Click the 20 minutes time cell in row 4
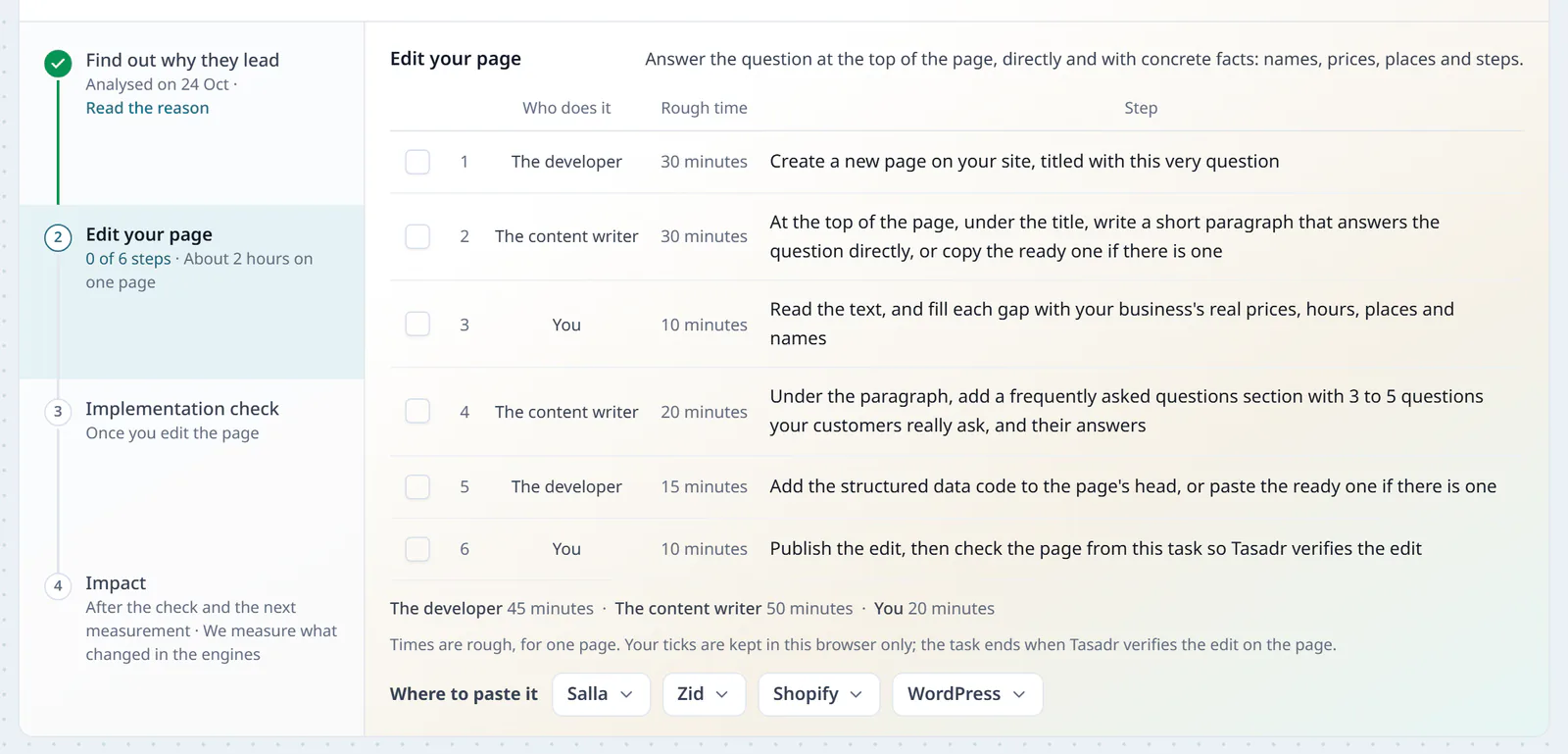 tap(704, 412)
